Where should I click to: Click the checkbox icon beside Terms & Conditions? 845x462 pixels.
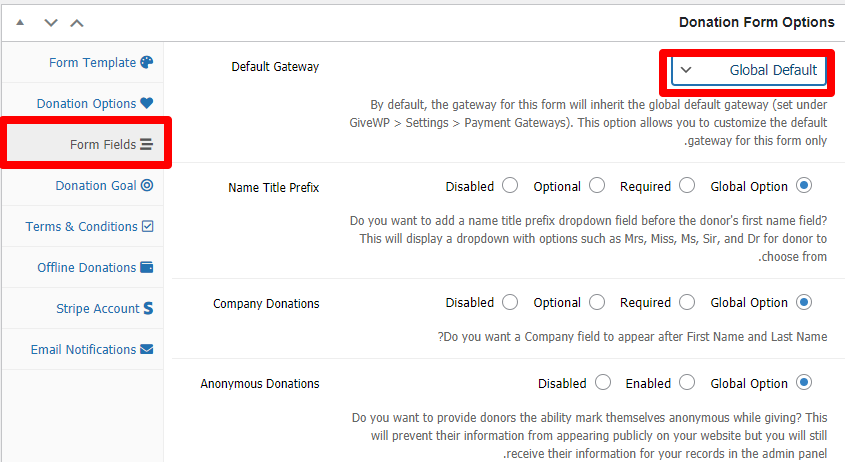pyautogui.click(x=148, y=226)
